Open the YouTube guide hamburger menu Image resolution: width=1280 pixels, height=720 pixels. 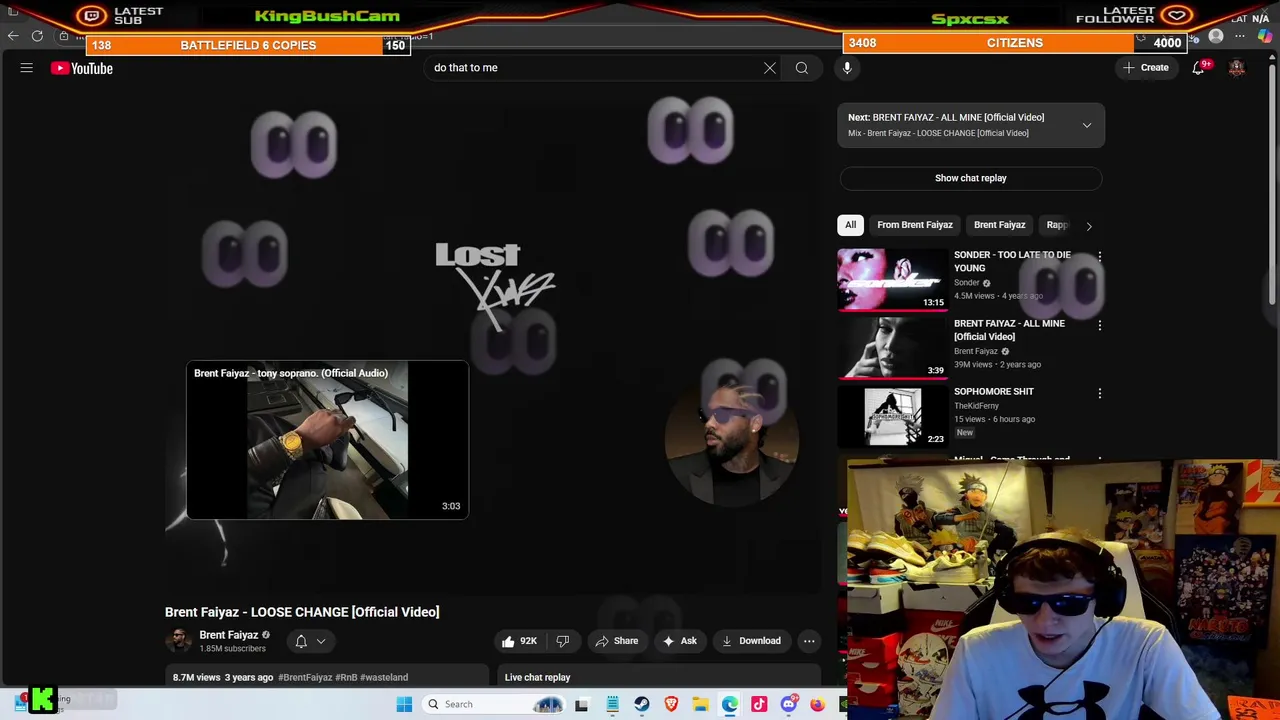coord(27,68)
